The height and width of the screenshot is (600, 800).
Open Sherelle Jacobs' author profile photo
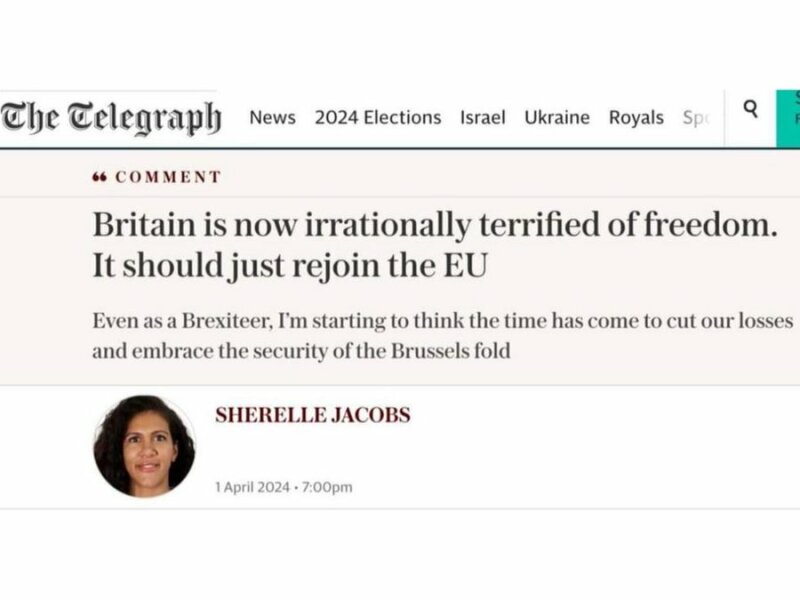[146, 446]
